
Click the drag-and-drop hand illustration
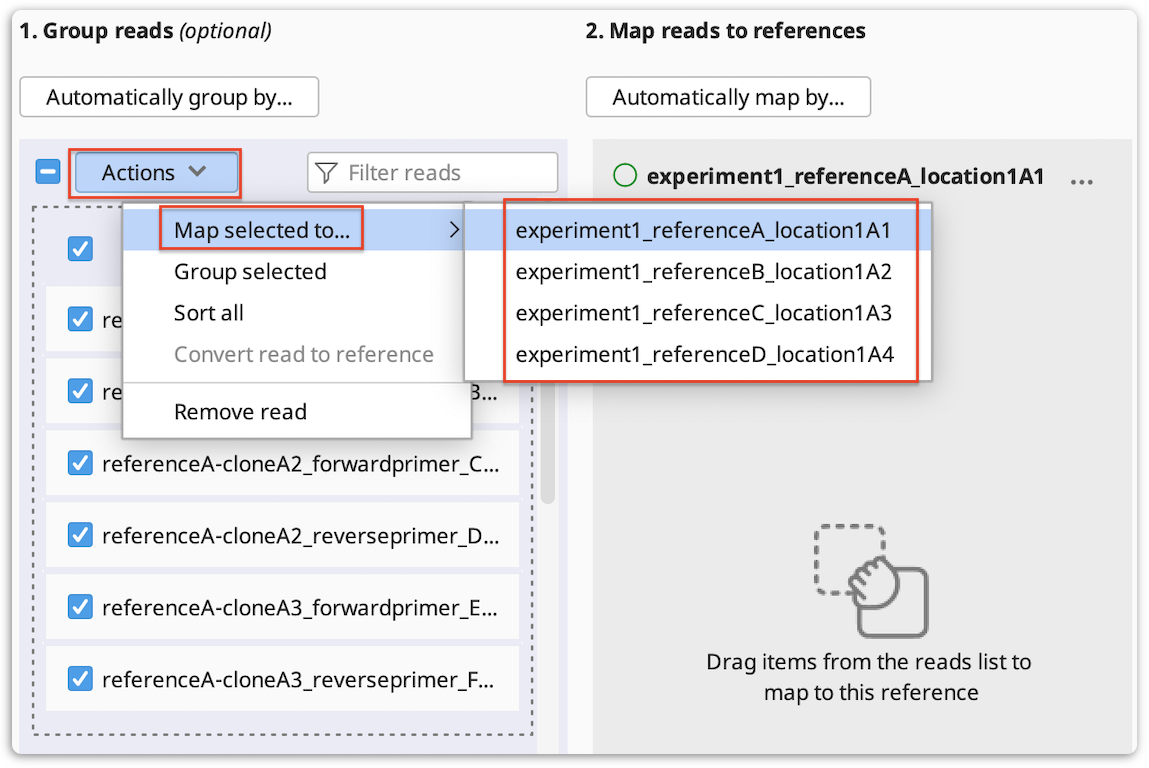(871, 580)
